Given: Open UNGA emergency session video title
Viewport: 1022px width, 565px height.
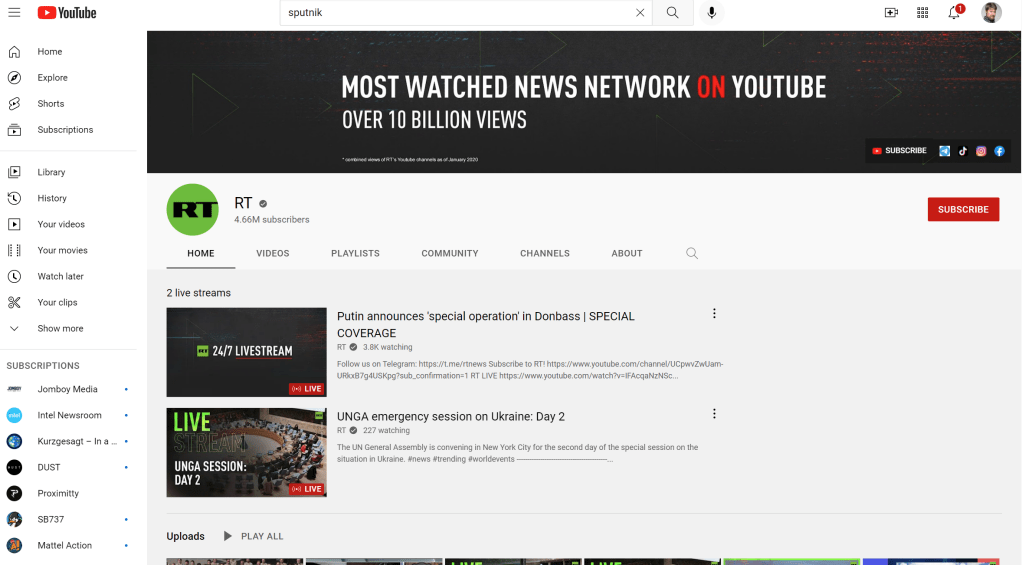Looking at the screenshot, I should [x=451, y=416].
